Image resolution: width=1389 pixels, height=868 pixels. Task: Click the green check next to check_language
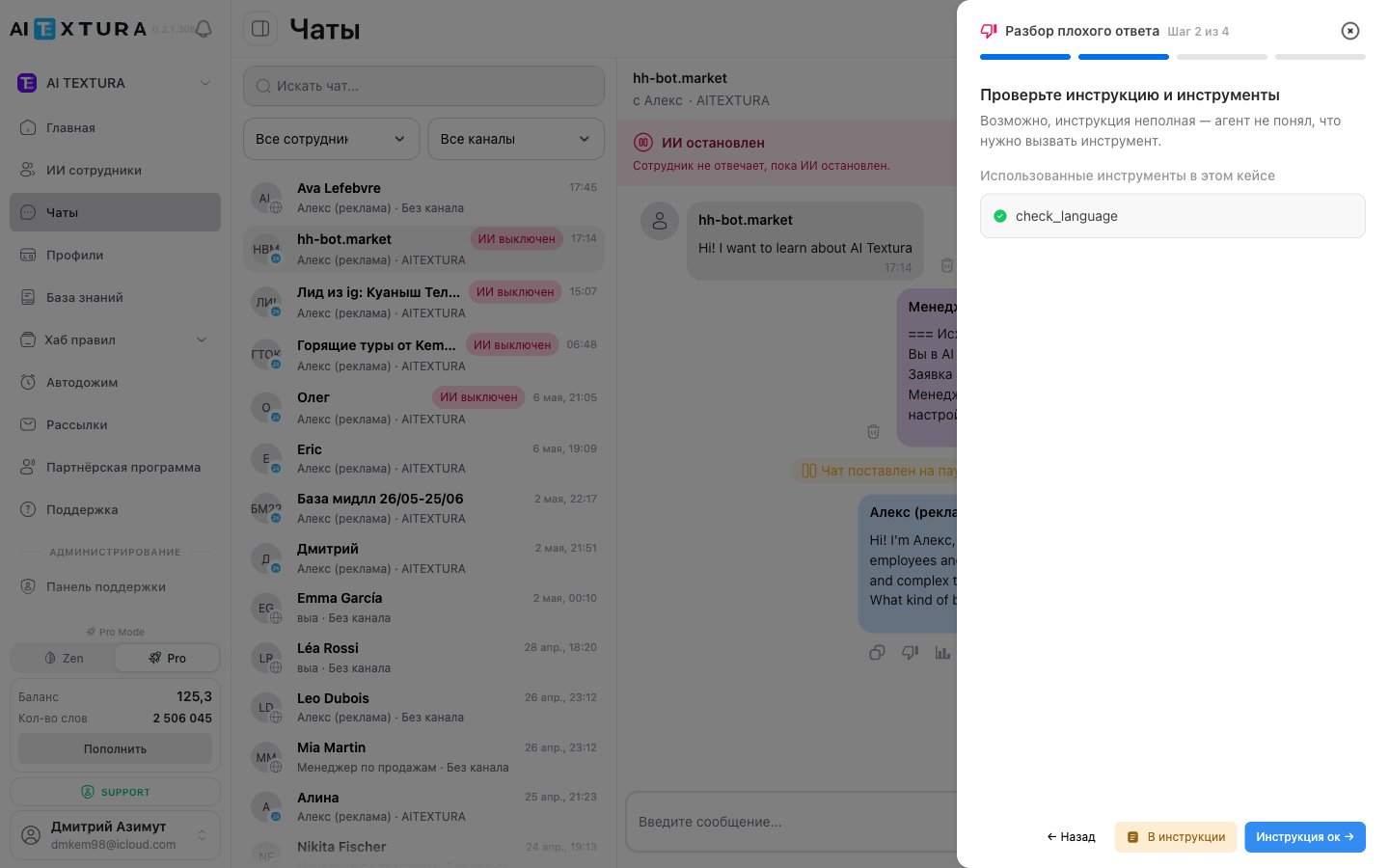[1000, 216]
